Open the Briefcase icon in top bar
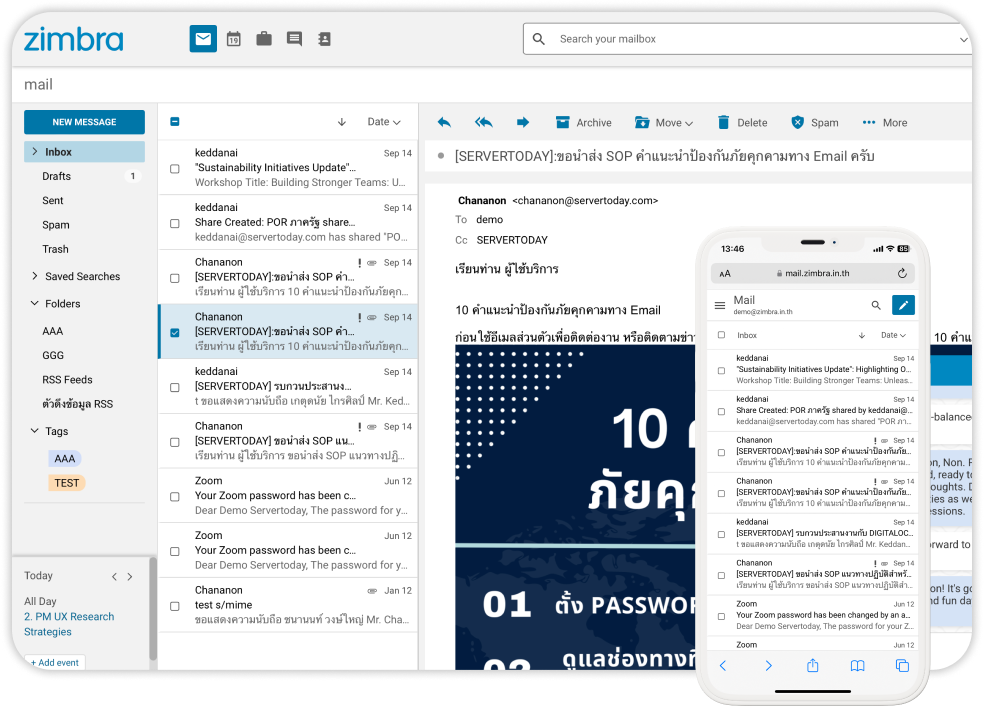 click(x=264, y=39)
